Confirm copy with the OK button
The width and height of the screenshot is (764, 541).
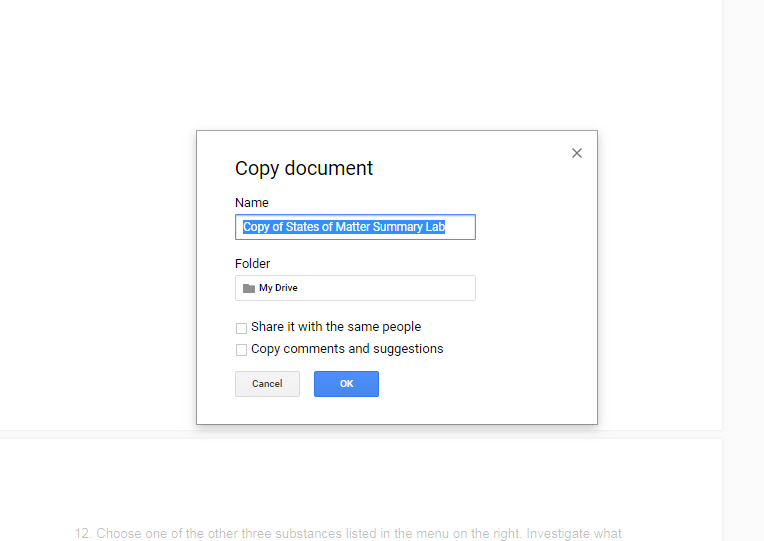346,384
